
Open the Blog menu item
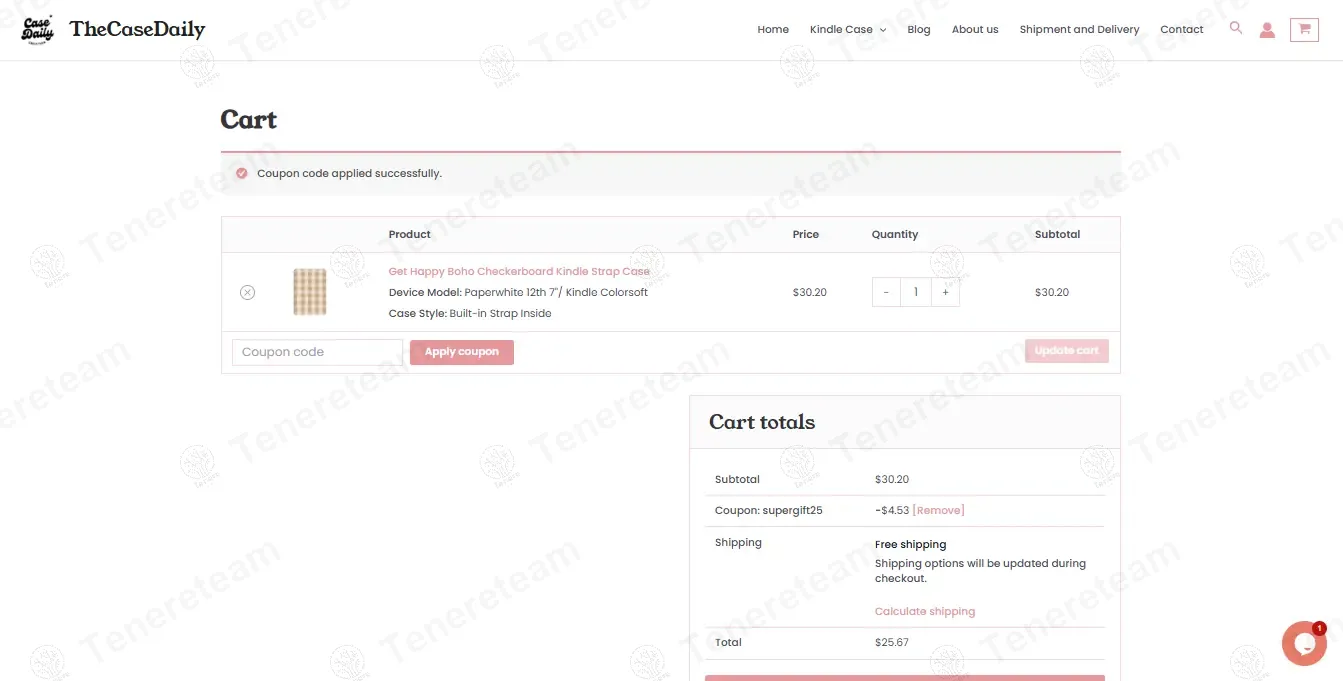918,30
